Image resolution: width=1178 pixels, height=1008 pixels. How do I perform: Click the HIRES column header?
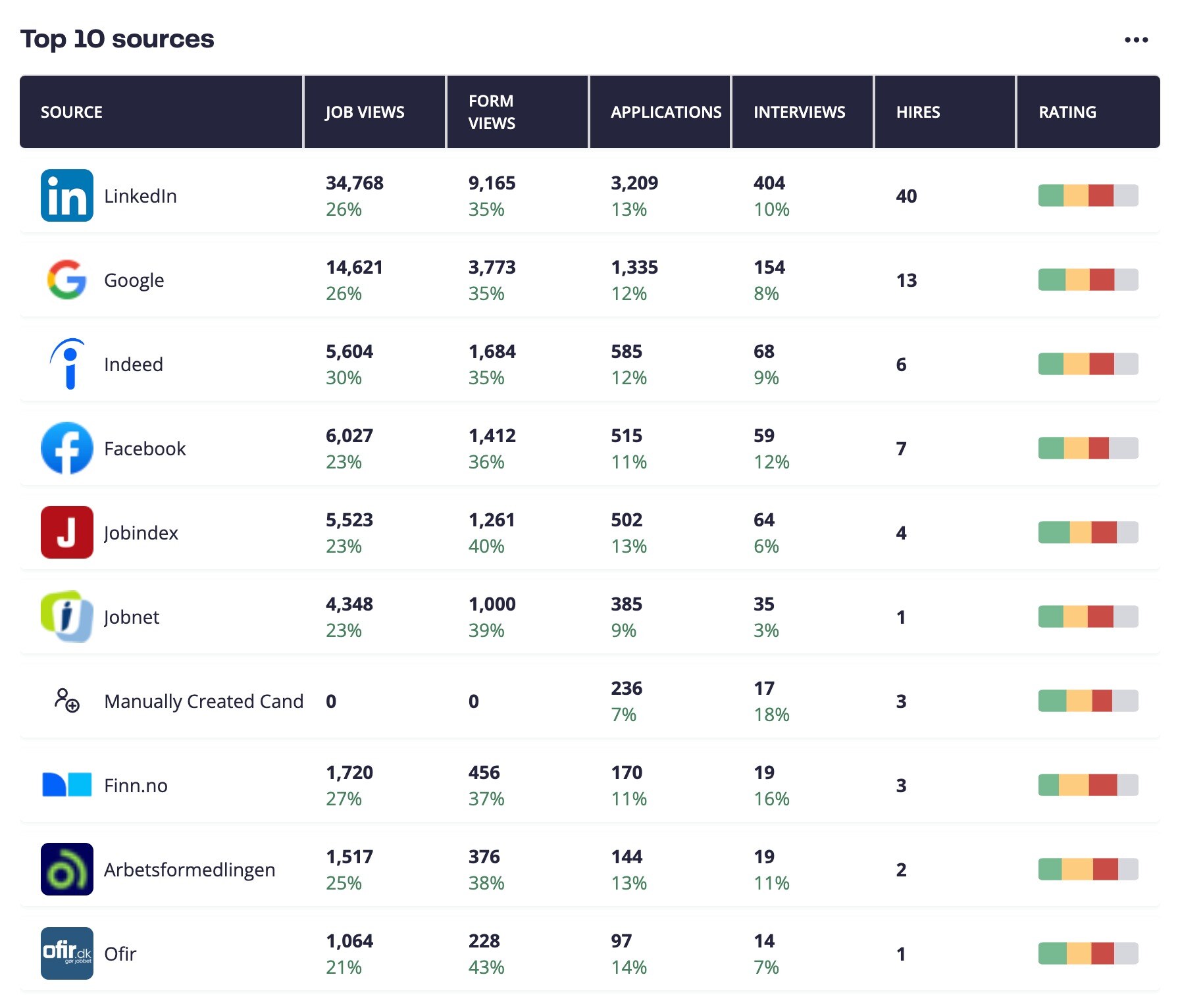pos(918,112)
